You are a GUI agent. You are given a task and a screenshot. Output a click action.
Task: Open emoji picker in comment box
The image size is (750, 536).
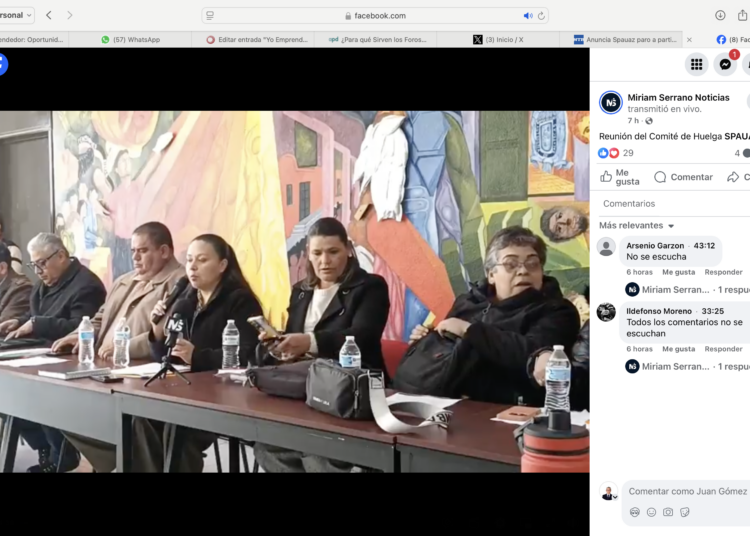coord(651,512)
